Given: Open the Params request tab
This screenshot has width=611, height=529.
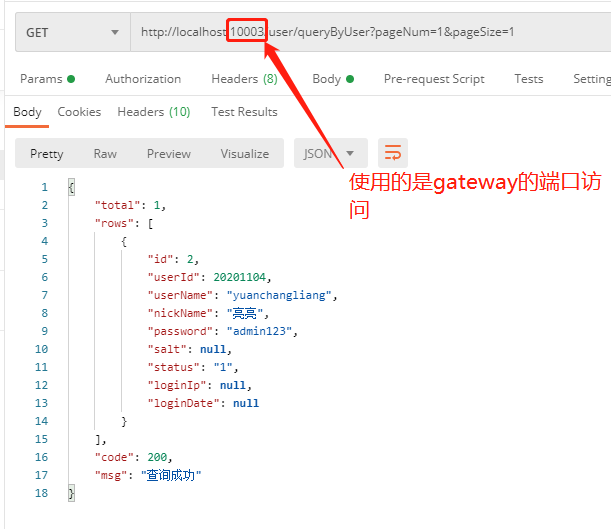Looking at the screenshot, I should 48,79.
